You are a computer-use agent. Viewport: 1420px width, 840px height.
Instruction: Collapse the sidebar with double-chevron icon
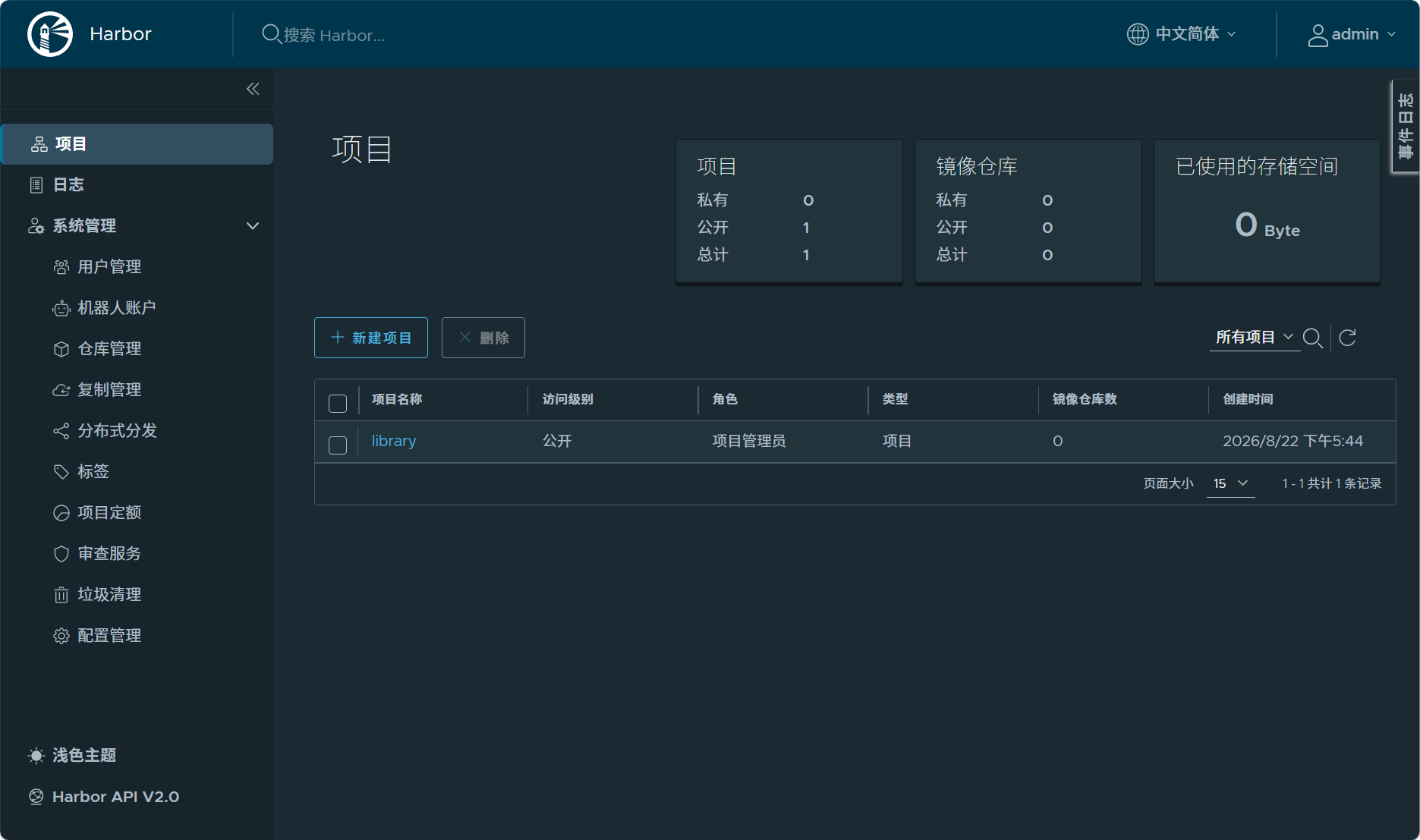pyautogui.click(x=253, y=89)
